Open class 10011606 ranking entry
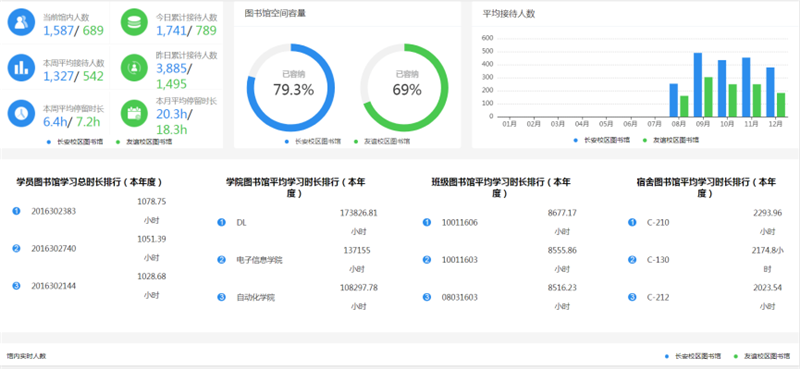Image resolution: width=800 pixels, height=369 pixels. click(x=501, y=223)
